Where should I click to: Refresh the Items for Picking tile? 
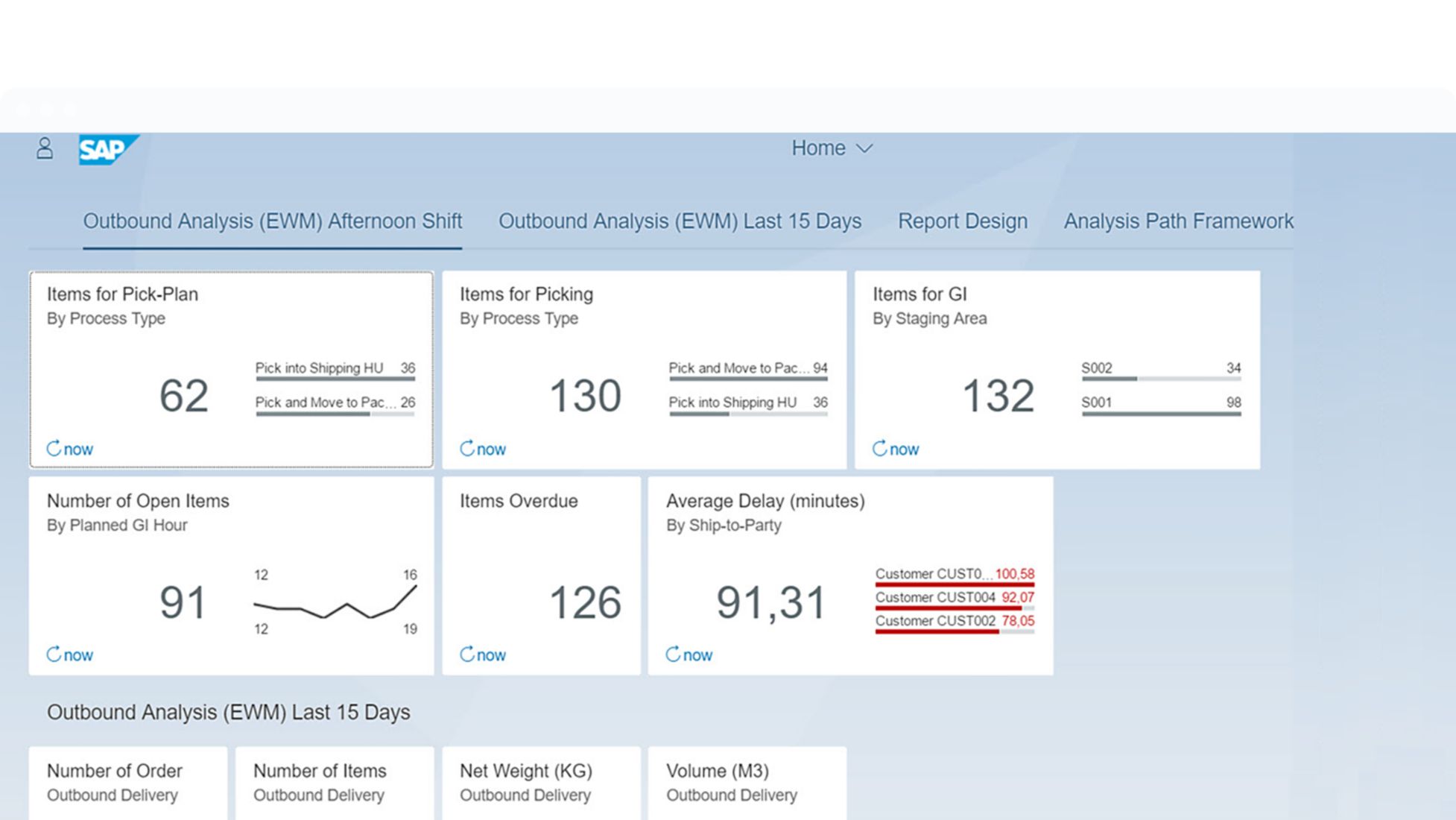(467, 449)
